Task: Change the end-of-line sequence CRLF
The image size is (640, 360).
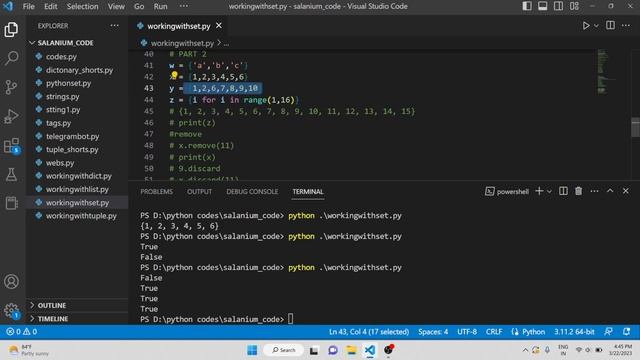Action: pos(494,332)
